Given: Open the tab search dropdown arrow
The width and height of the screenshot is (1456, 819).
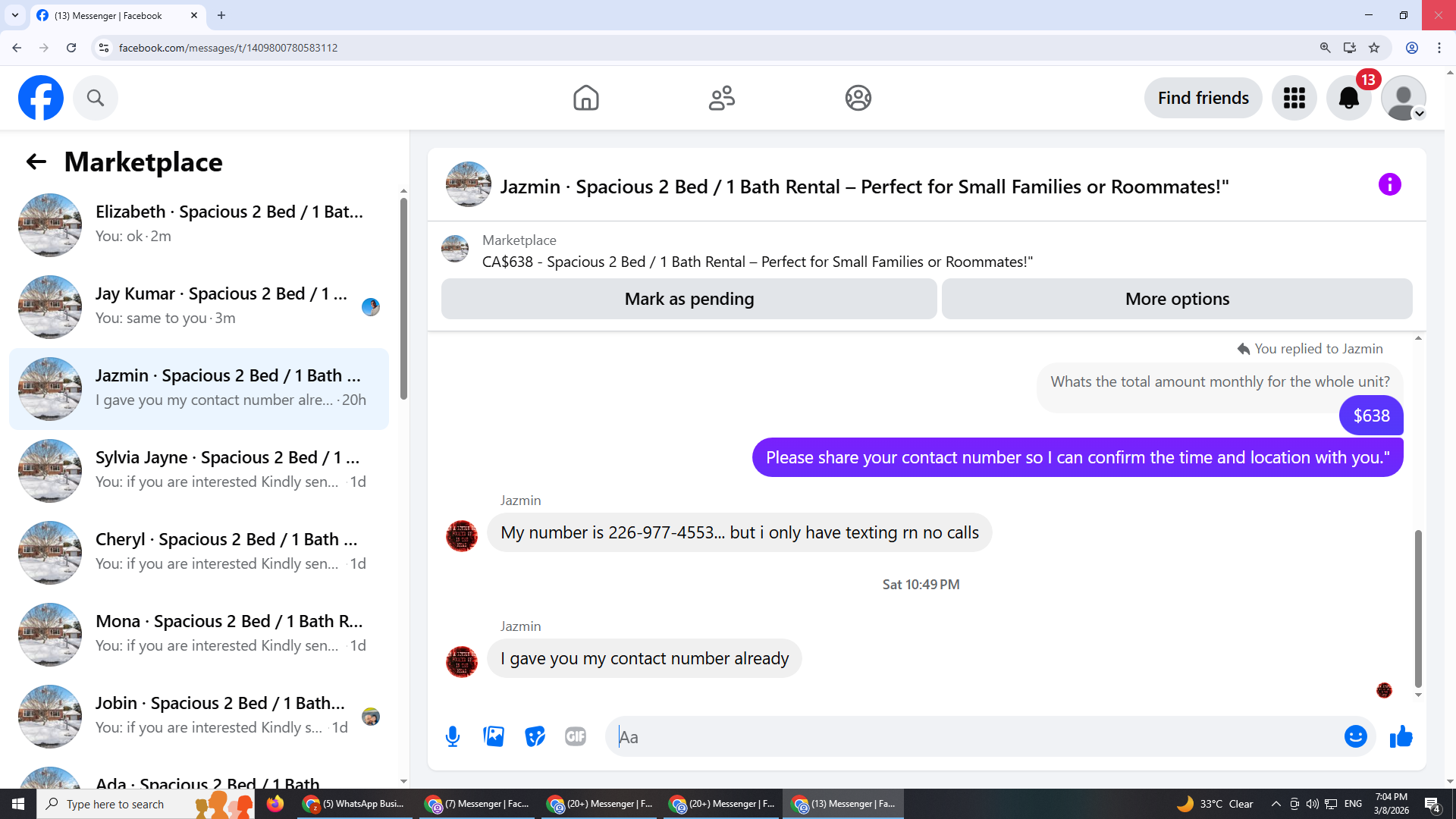Looking at the screenshot, I should click(15, 15).
